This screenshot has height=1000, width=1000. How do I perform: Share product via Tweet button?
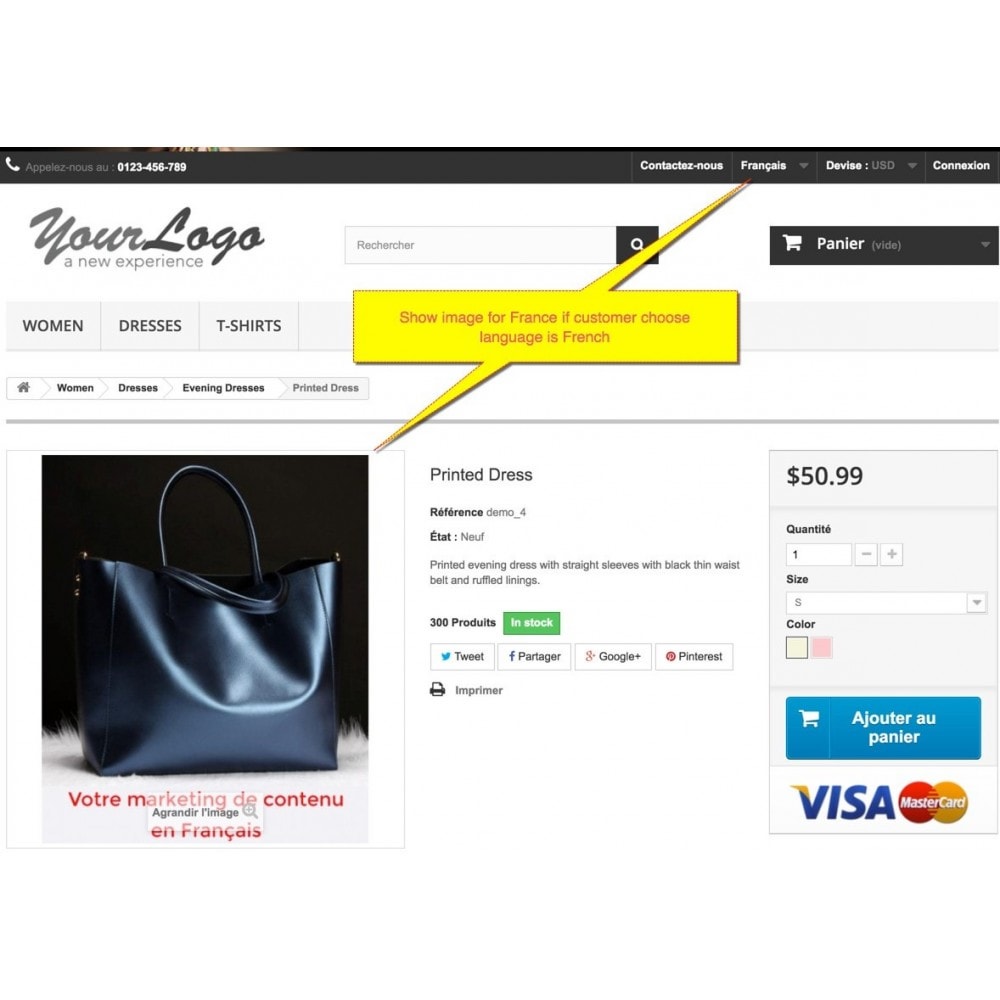click(x=462, y=656)
